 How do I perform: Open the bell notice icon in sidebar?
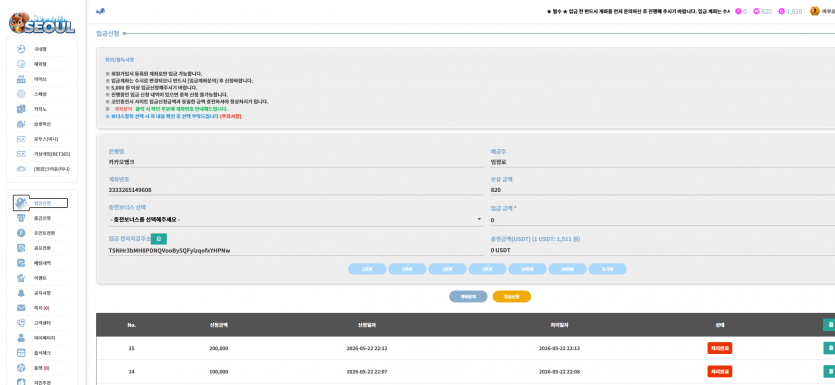click(21, 293)
